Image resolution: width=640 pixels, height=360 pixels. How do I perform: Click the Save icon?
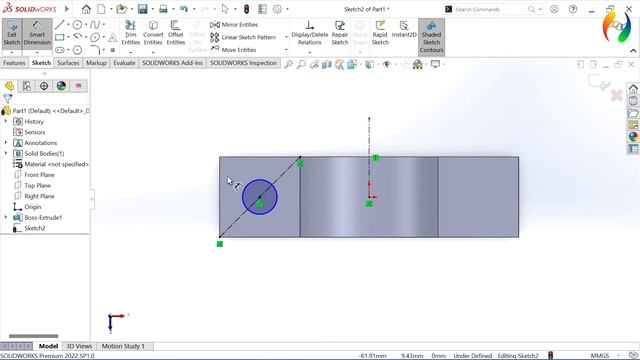point(142,9)
